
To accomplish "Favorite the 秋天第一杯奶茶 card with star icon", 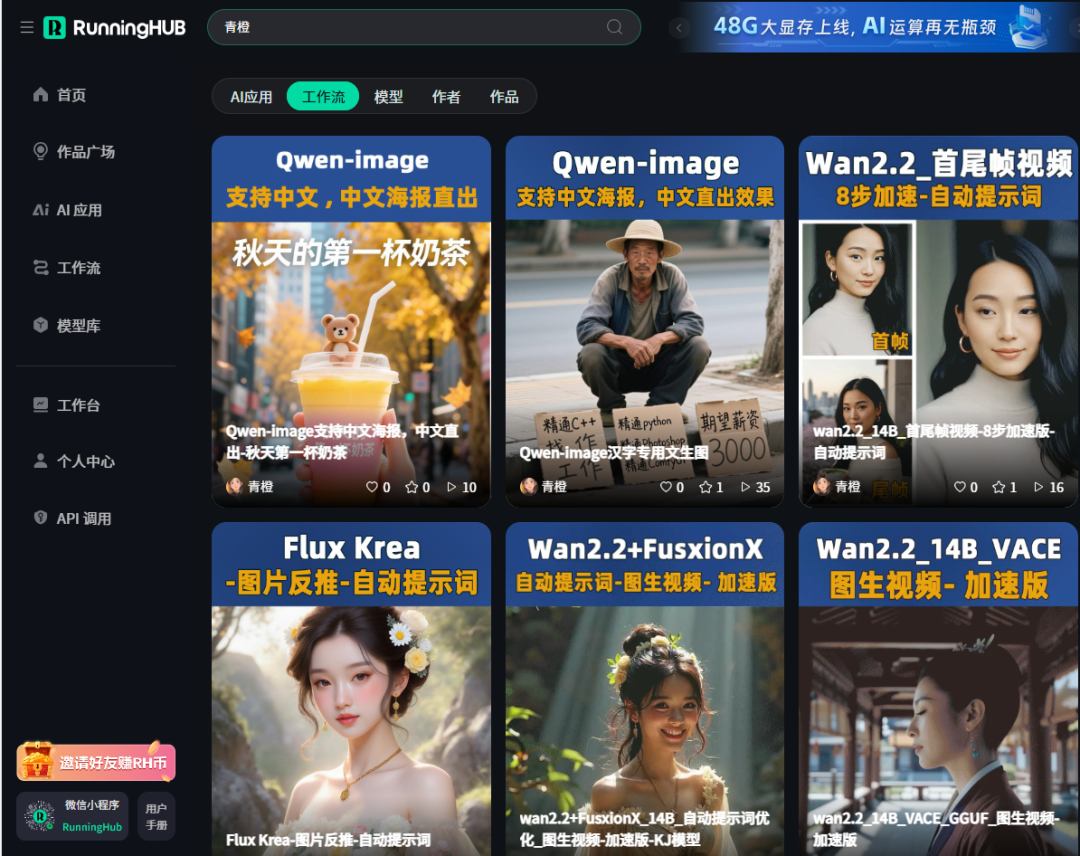I will coord(412,487).
